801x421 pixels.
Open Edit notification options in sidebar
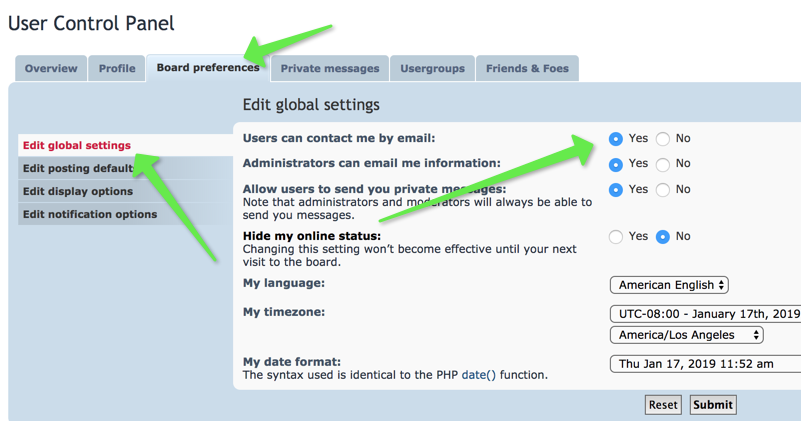(x=90, y=215)
